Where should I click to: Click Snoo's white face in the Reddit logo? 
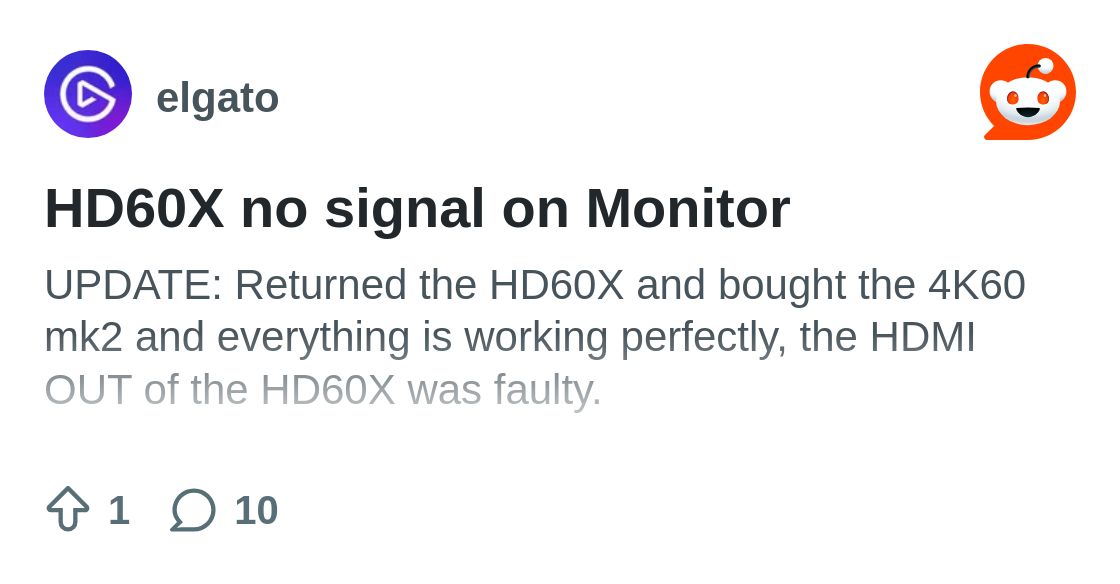(1028, 102)
